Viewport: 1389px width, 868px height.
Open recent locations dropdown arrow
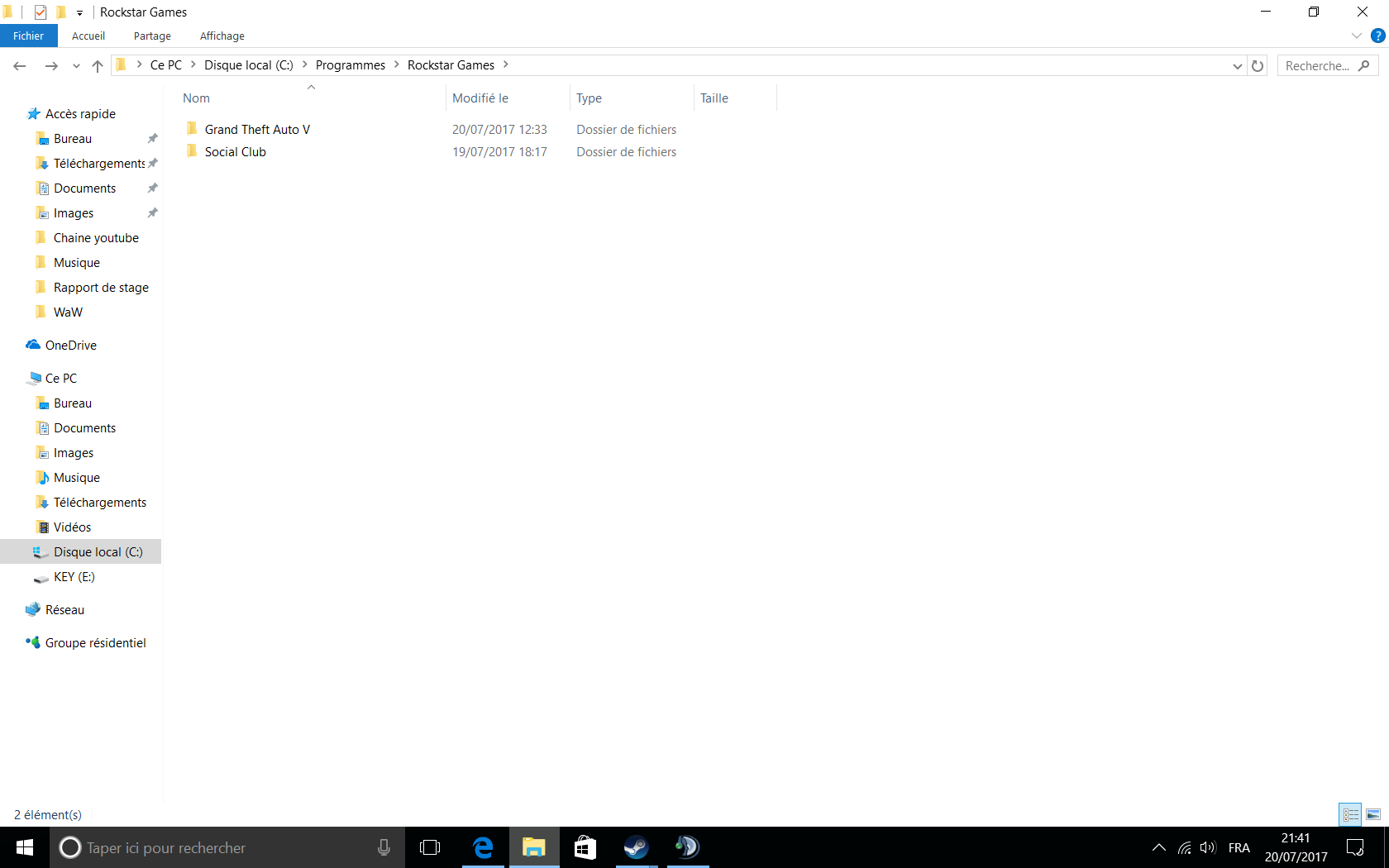76,66
